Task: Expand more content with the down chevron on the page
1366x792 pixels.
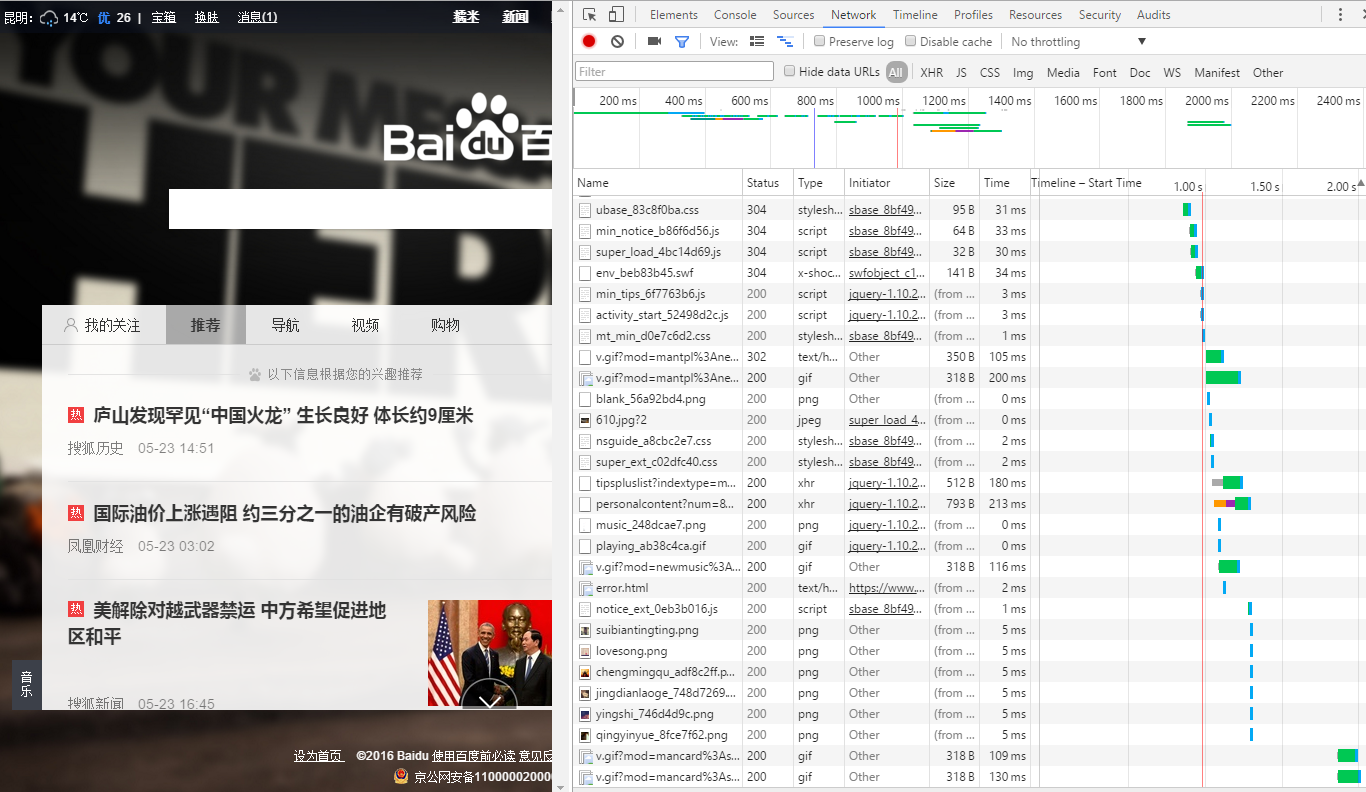Action: (x=490, y=700)
